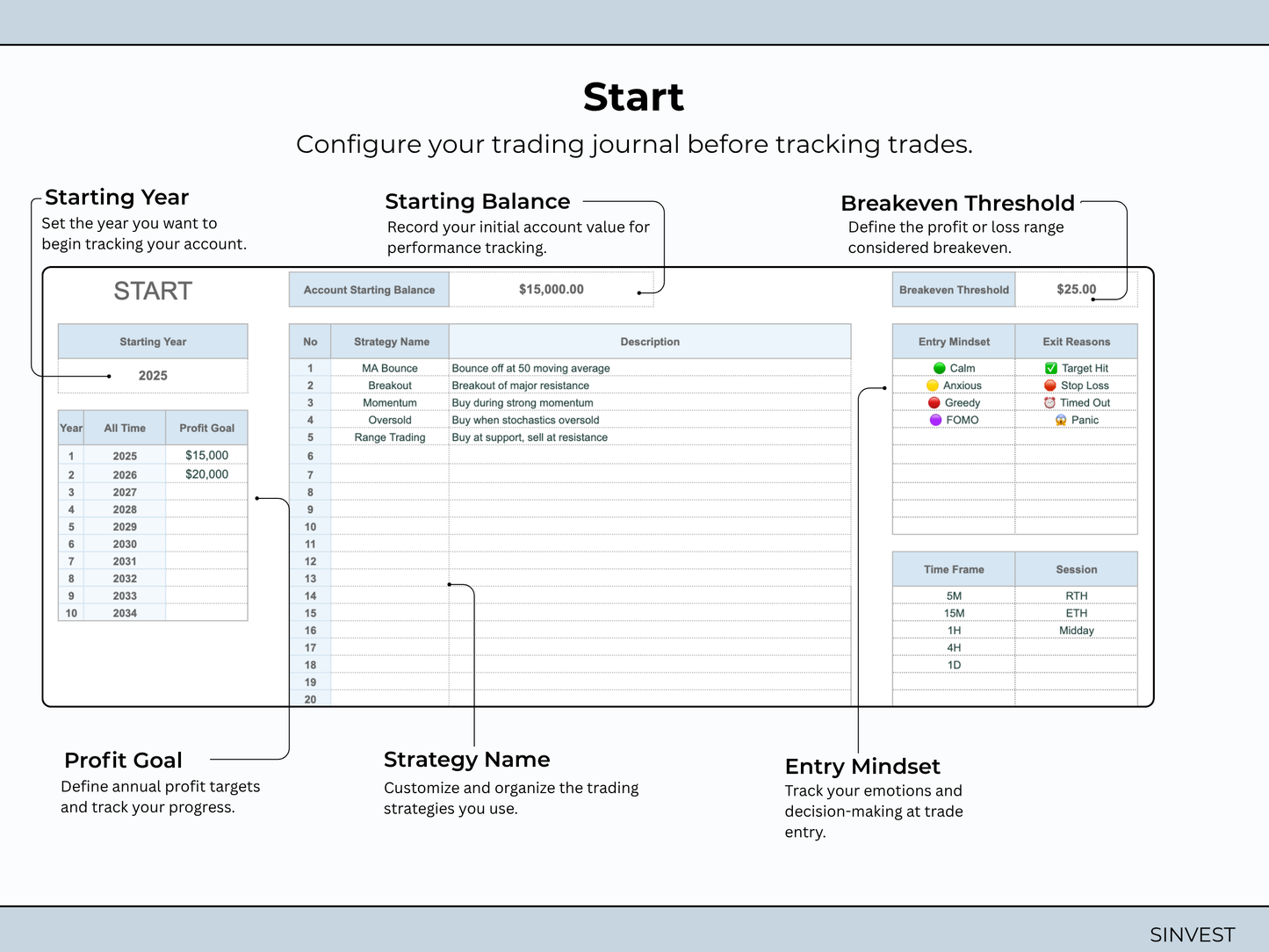Select the Breakeven Threshold $25.00 value cell
The image size is (1269, 952).
(x=1077, y=289)
